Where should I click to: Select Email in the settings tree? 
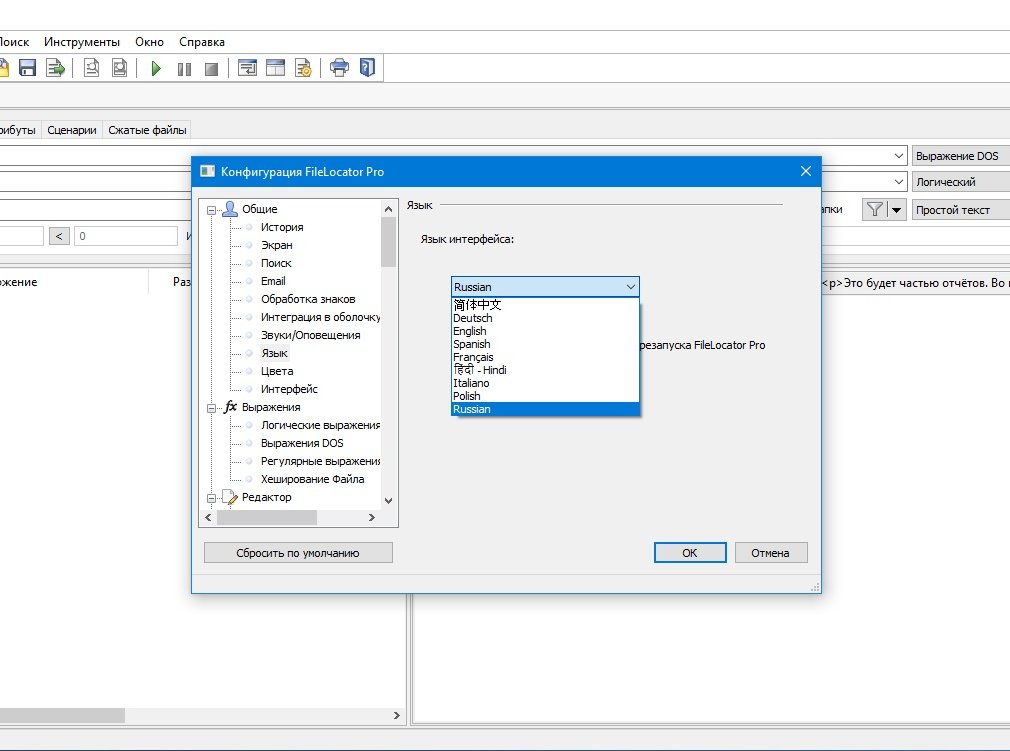273,281
